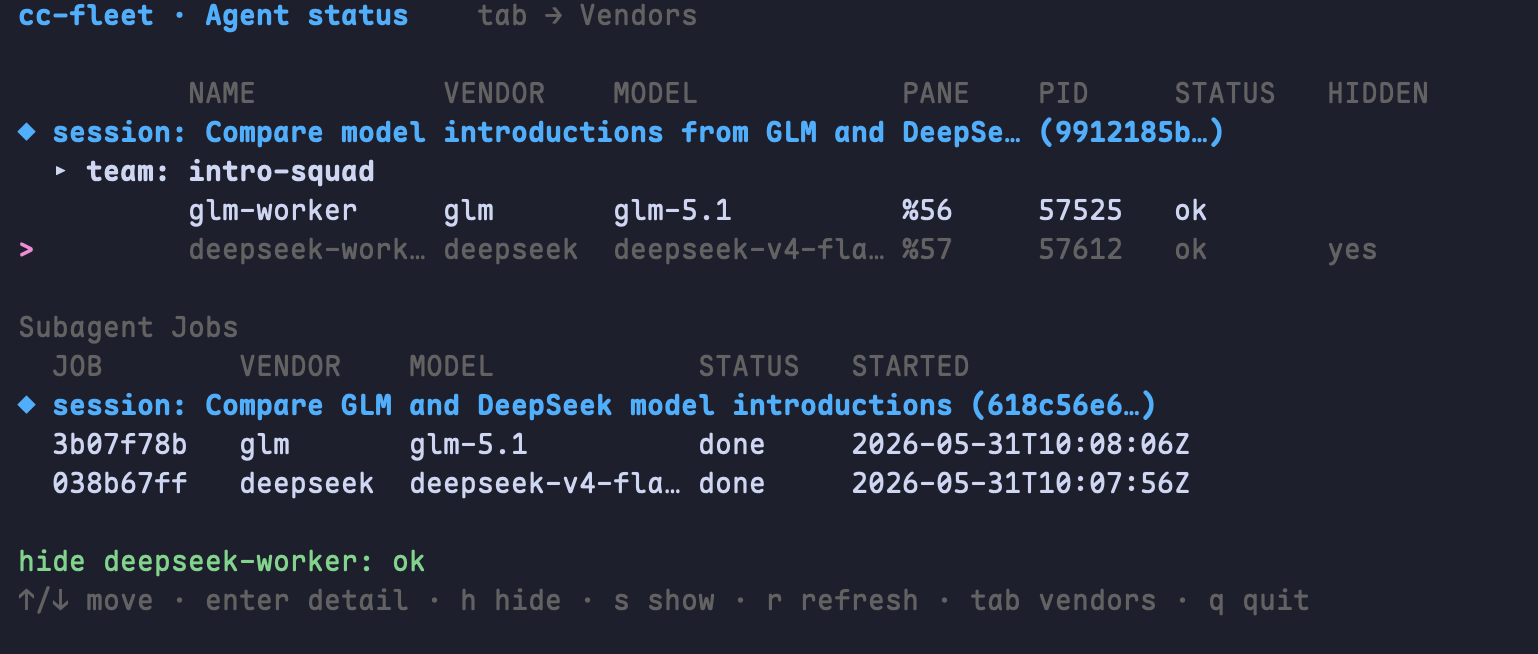Click the 'hide deepseek-worker: ok' status message

pyautogui.click(x=222, y=561)
